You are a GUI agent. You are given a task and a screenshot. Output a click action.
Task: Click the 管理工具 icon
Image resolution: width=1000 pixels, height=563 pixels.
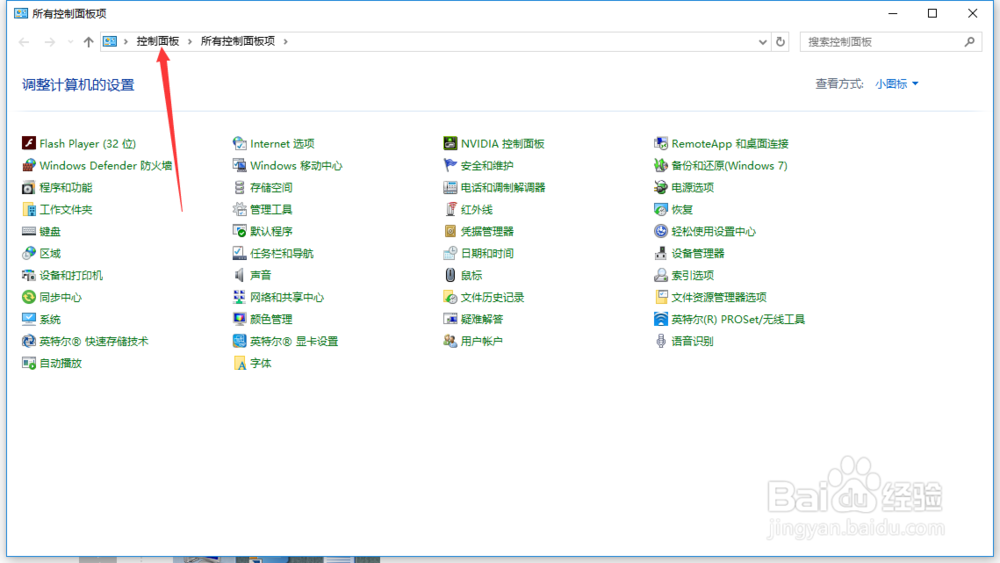coord(239,210)
